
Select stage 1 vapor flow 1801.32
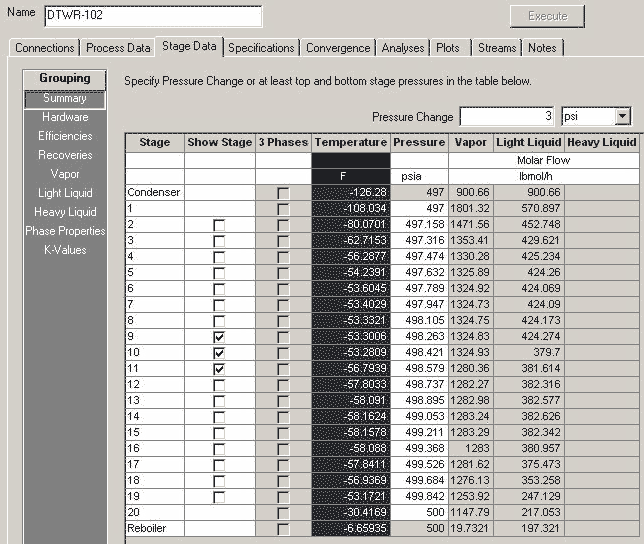pos(471,208)
